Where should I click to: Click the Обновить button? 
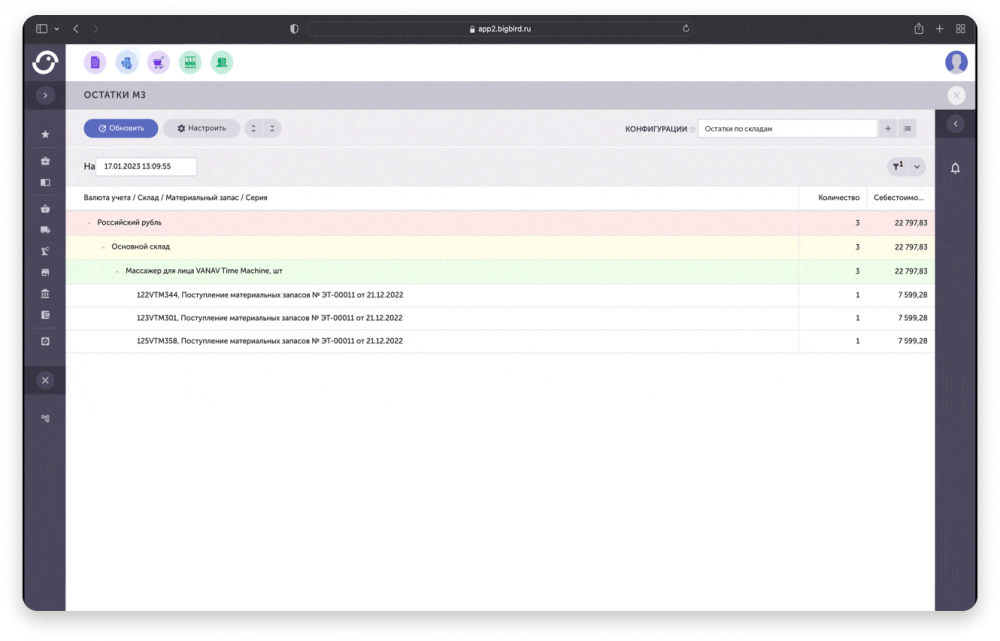[121, 128]
